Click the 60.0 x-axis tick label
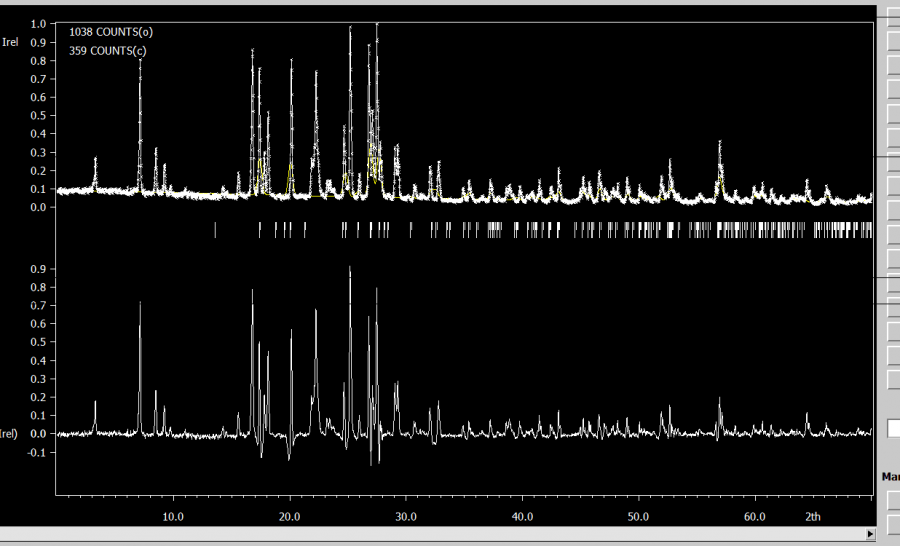 click(755, 517)
